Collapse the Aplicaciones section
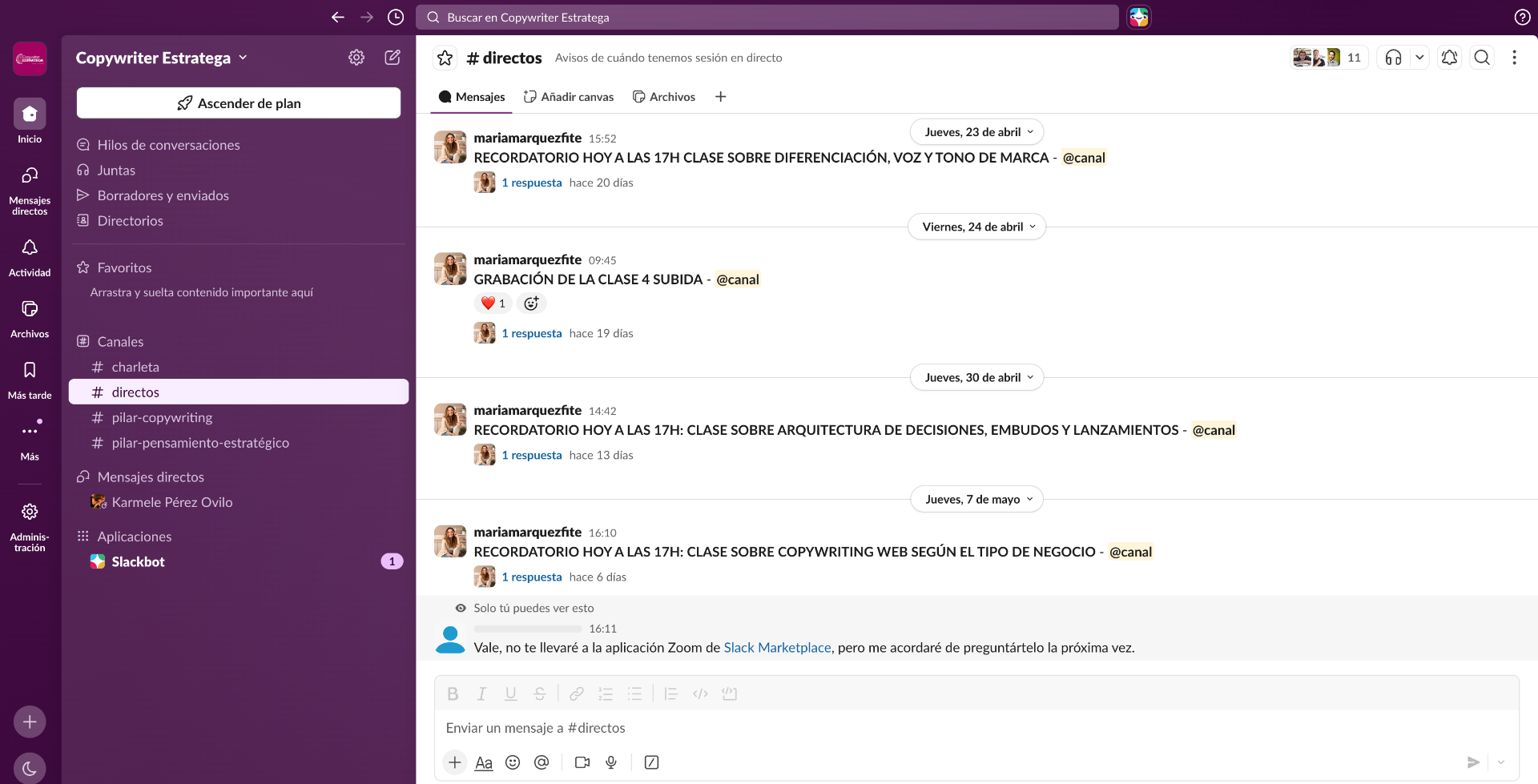Image resolution: width=1538 pixels, height=784 pixels. pyautogui.click(x=134, y=537)
